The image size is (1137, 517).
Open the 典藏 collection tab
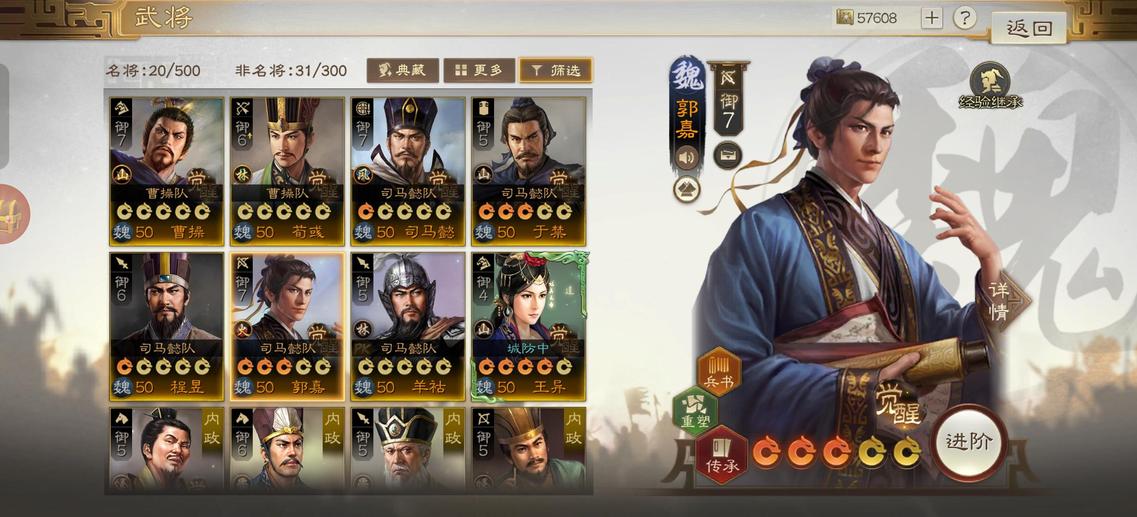point(402,70)
